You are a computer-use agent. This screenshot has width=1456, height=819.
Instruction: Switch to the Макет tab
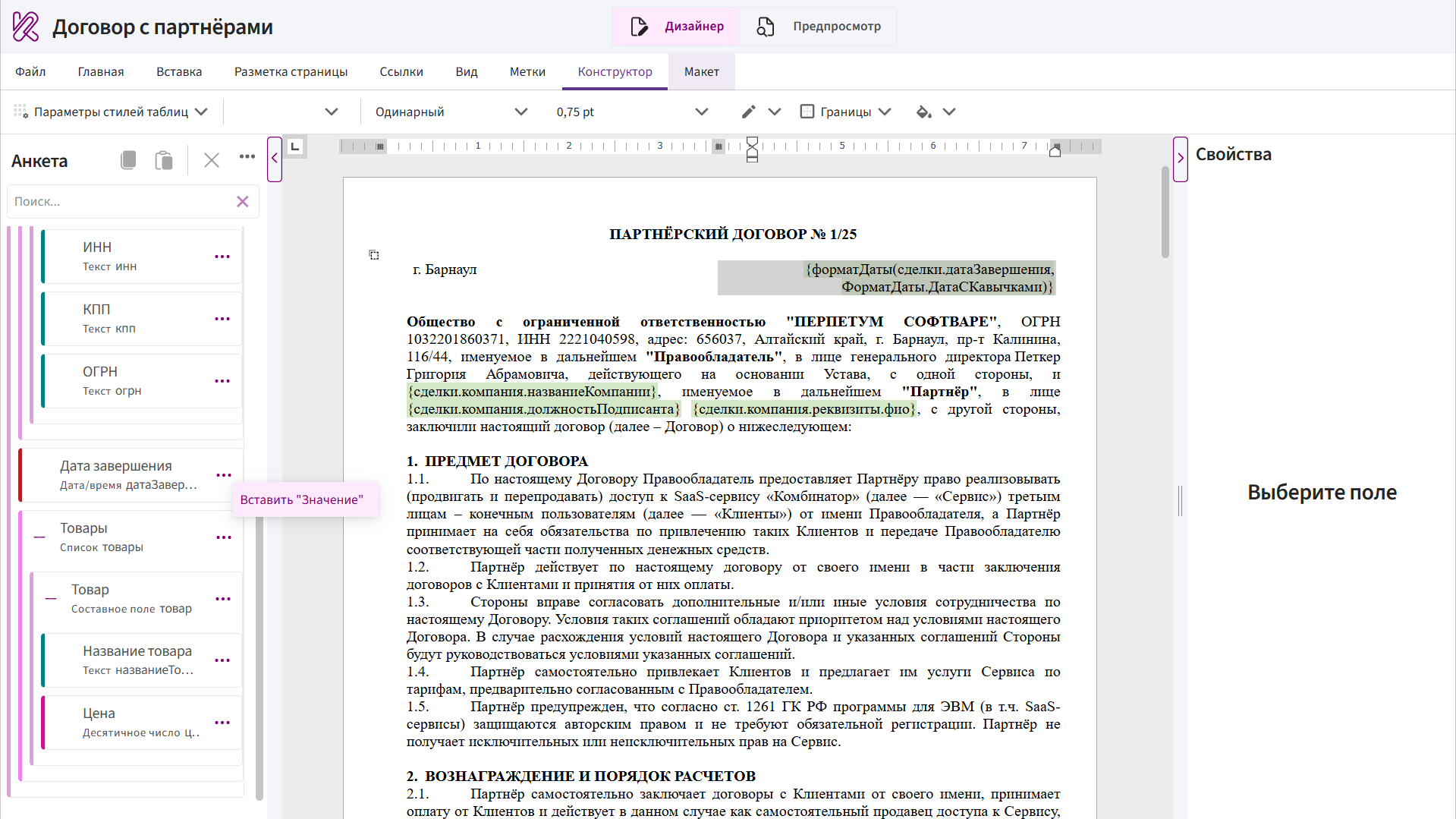click(x=701, y=71)
